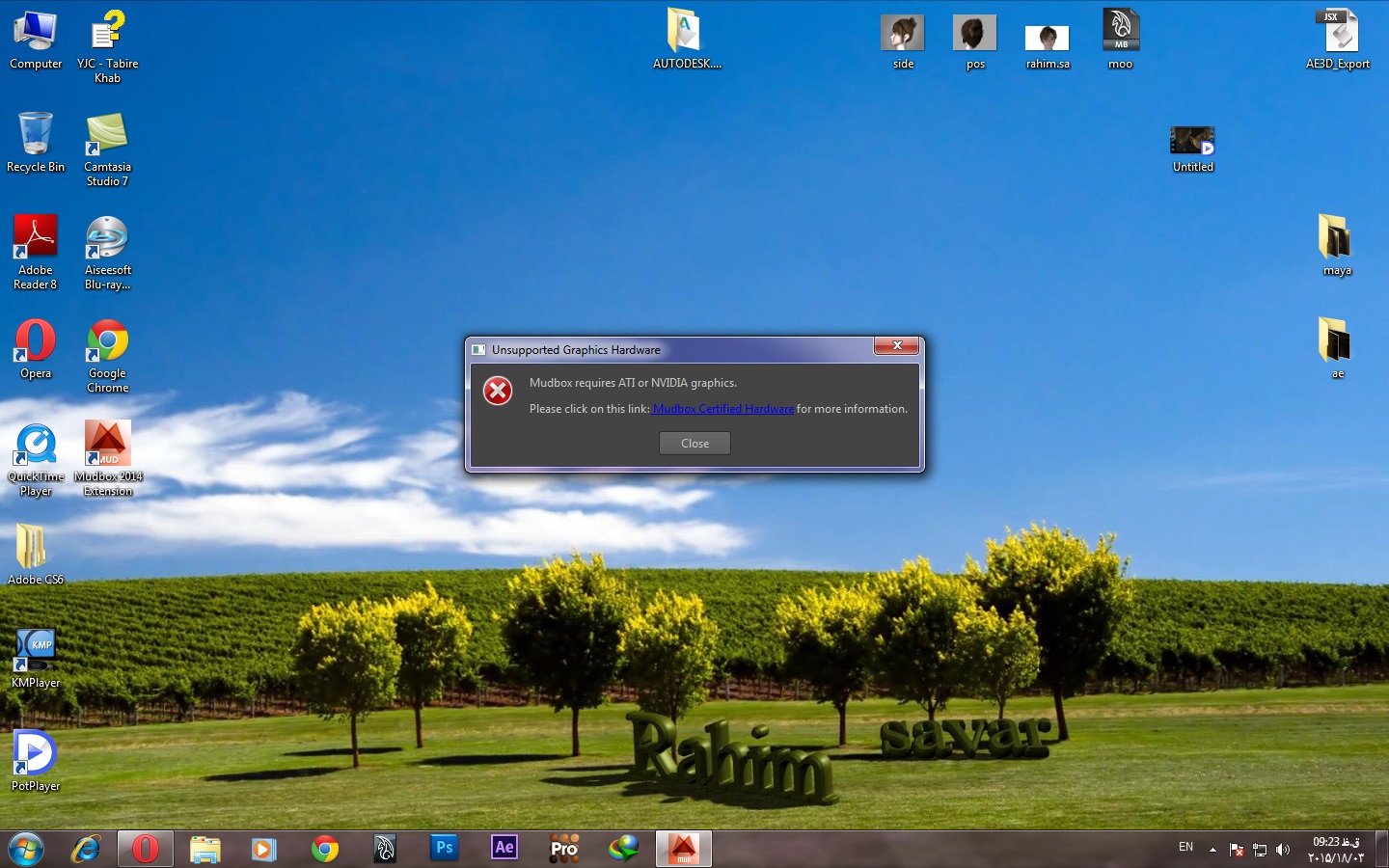1389x868 pixels.
Task: Select the YJC - Tabire Khab desktop icon
Action: 108,46
